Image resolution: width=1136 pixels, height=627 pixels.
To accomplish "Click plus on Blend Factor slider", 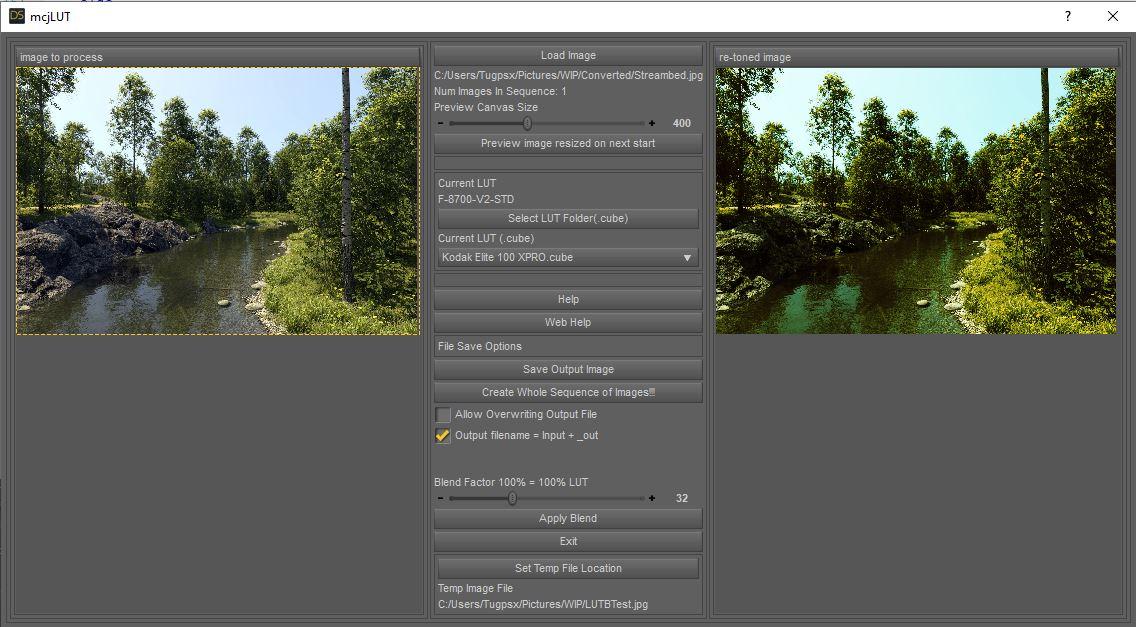I will pyautogui.click(x=652, y=499).
